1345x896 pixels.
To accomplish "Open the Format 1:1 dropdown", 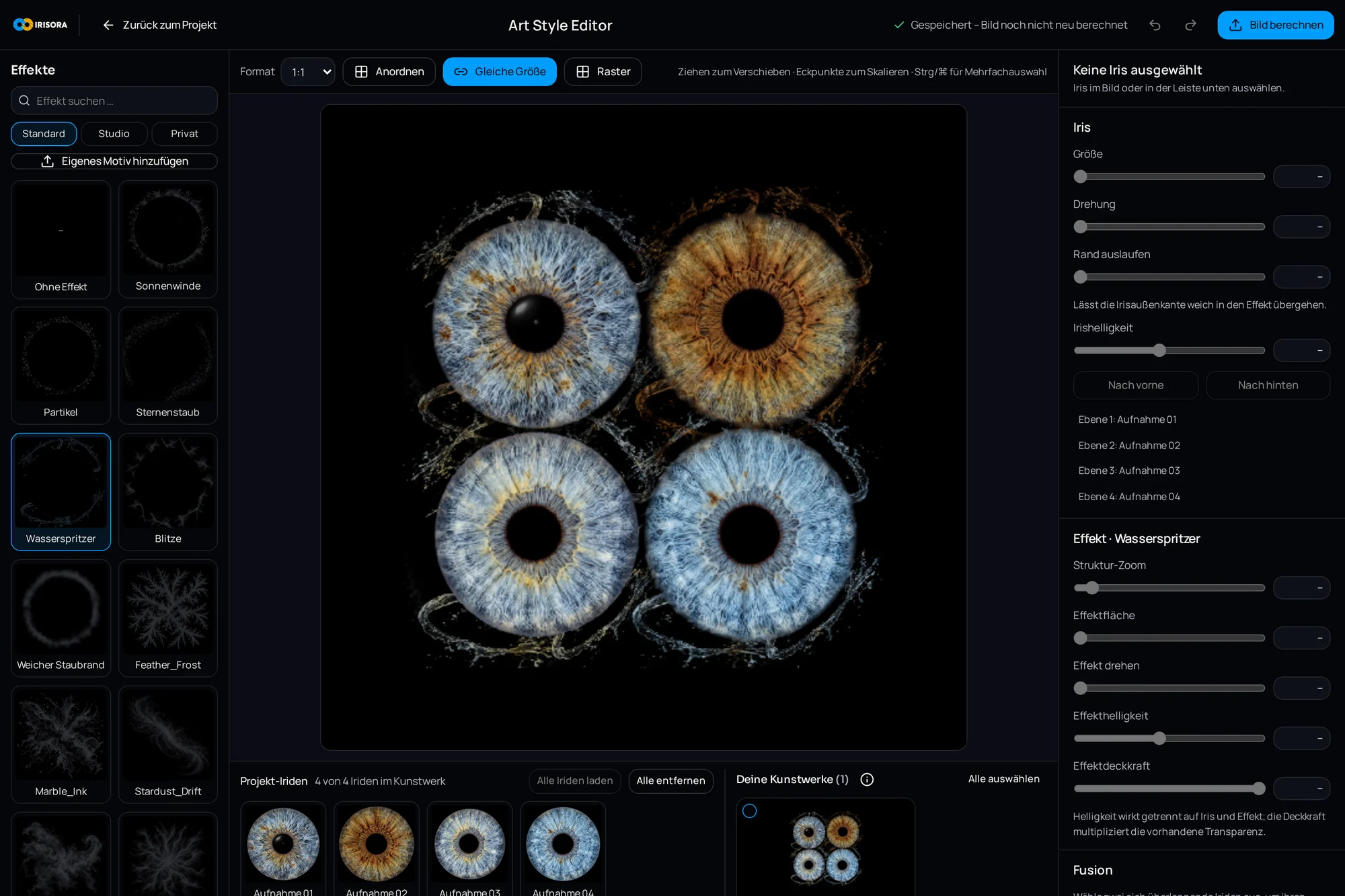I will [x=308, y=72].
